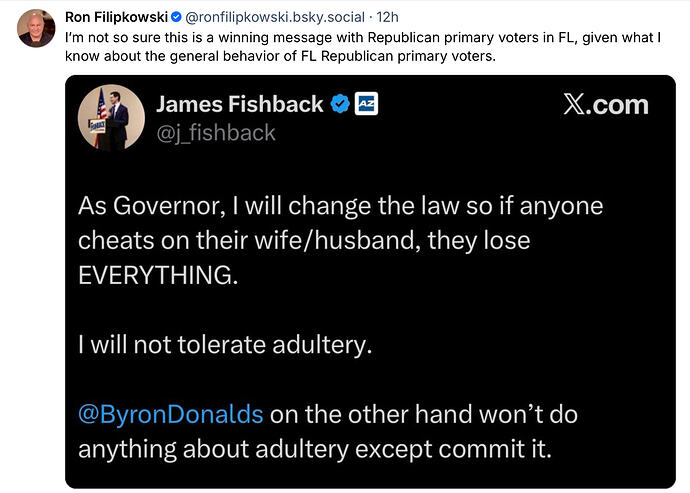
Task: Click James Fishback's podium avatar photo
Action: (111, 117)
